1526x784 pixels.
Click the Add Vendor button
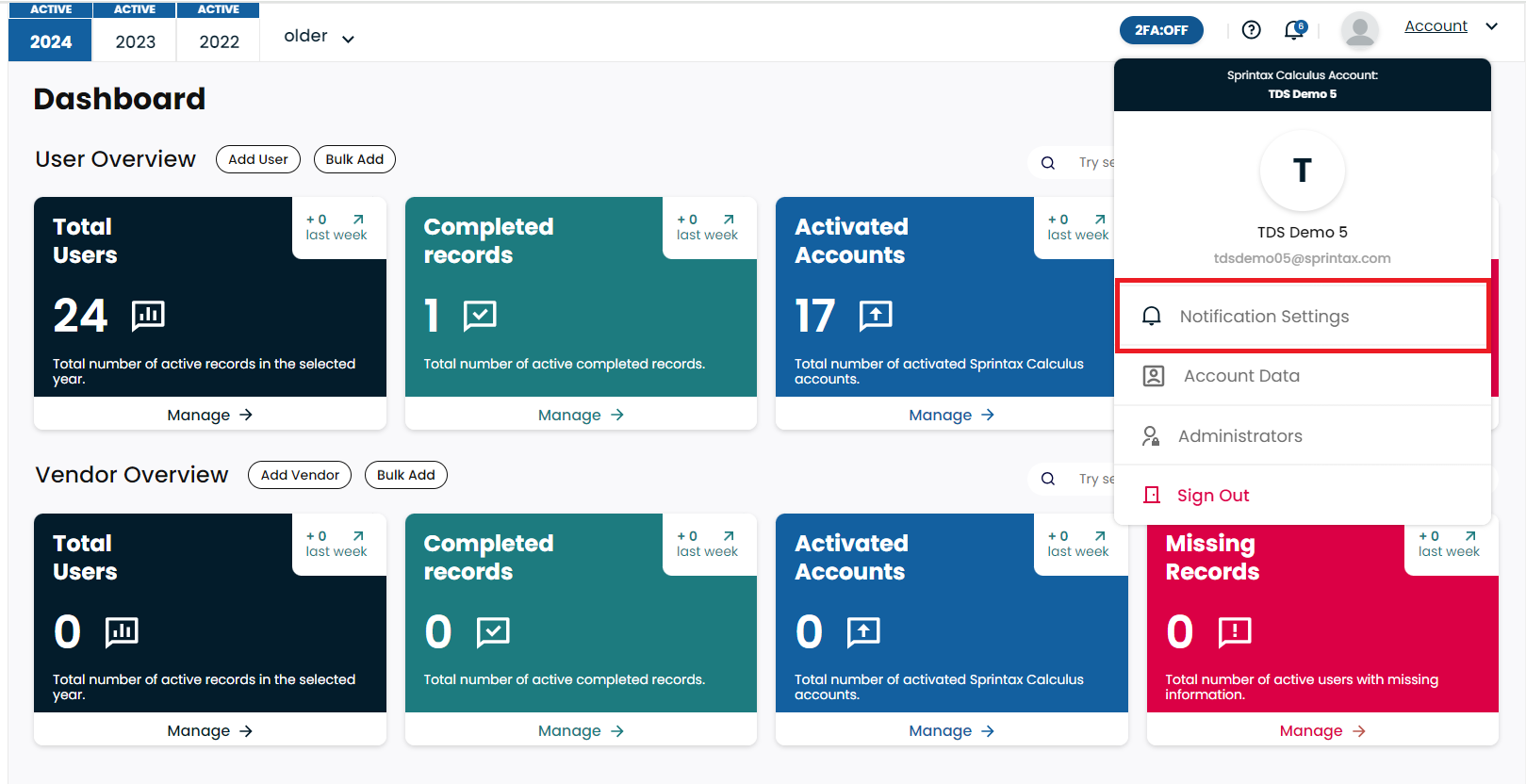(300, 475)
